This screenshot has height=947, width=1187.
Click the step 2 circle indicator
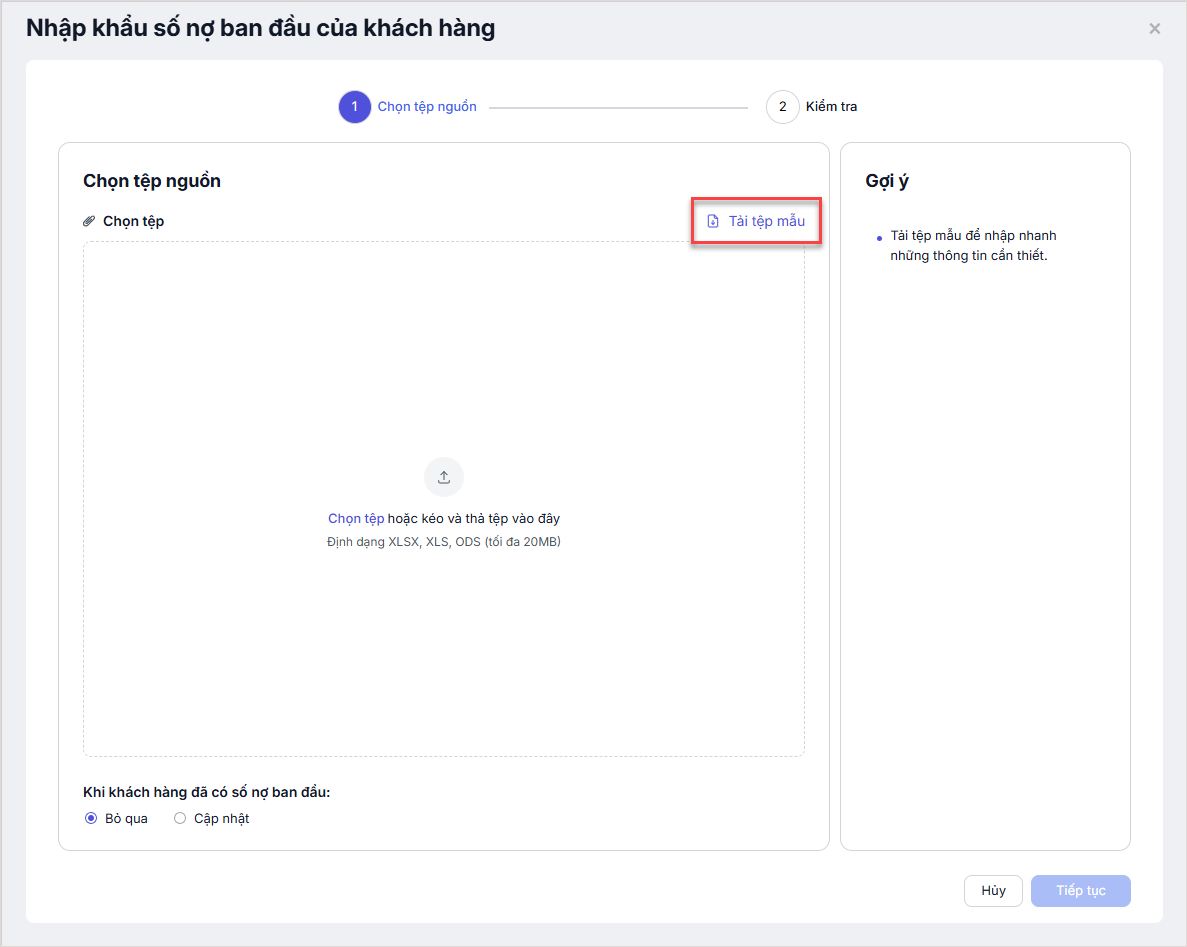click(782, 107)
